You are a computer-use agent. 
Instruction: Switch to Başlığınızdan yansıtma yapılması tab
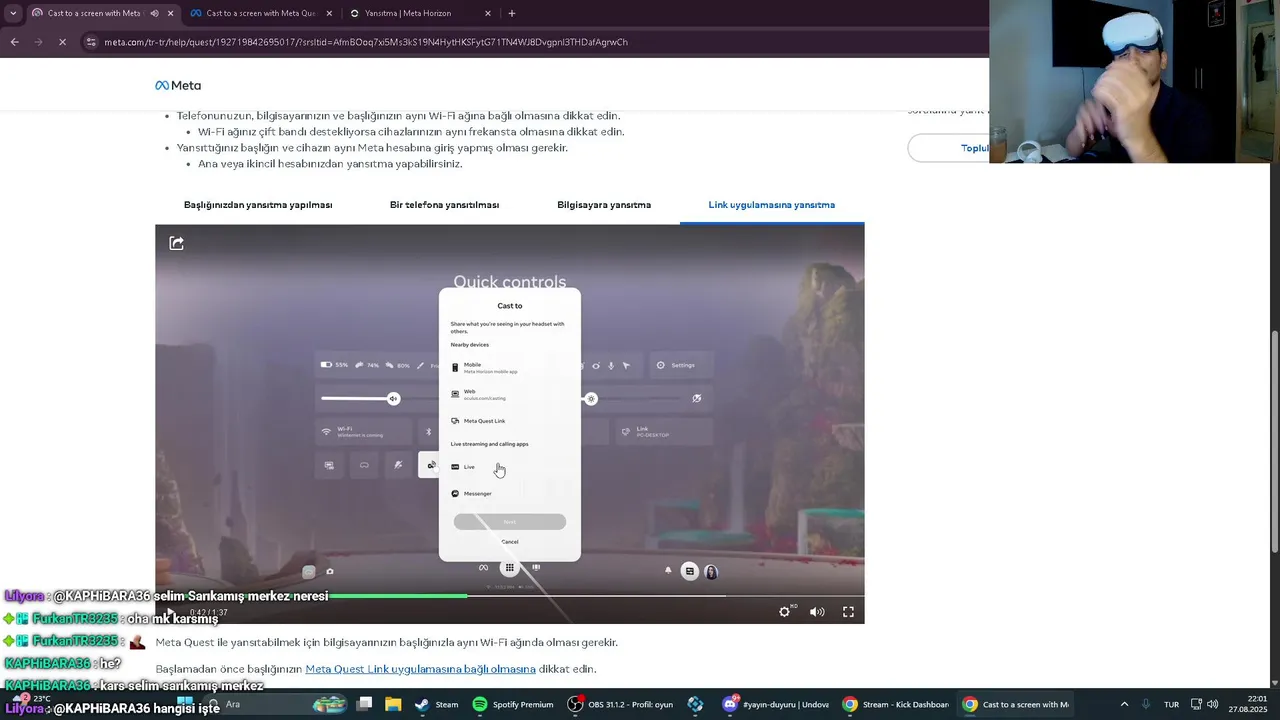coord(258,205)
